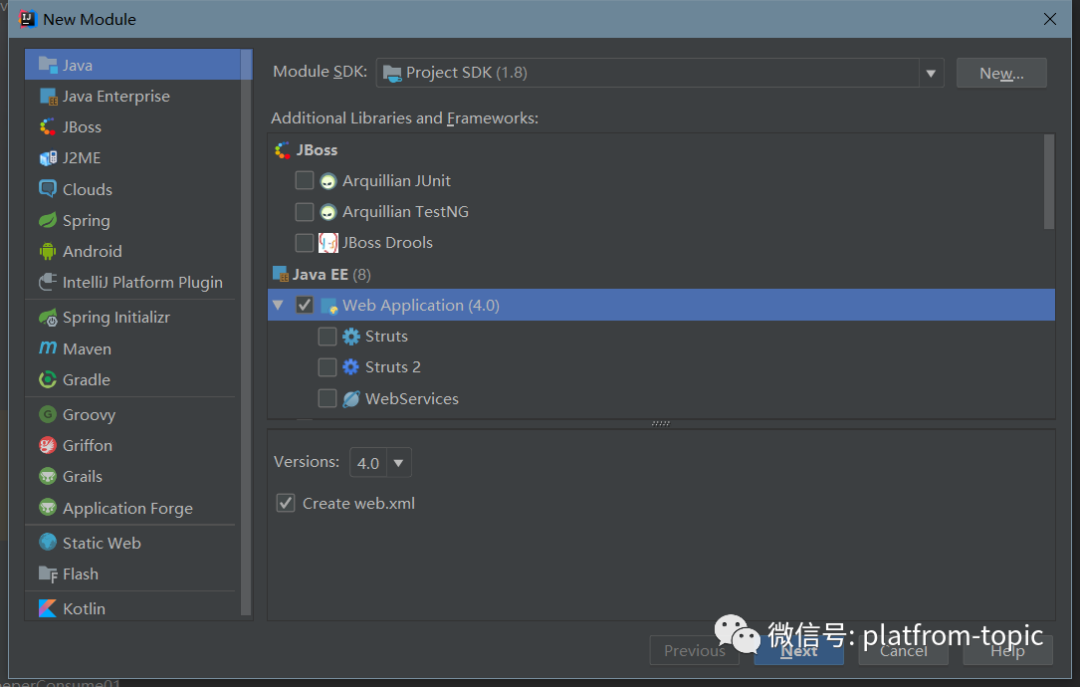Close the New Module dialog

pyautogui.click(x=1050, y=19)
